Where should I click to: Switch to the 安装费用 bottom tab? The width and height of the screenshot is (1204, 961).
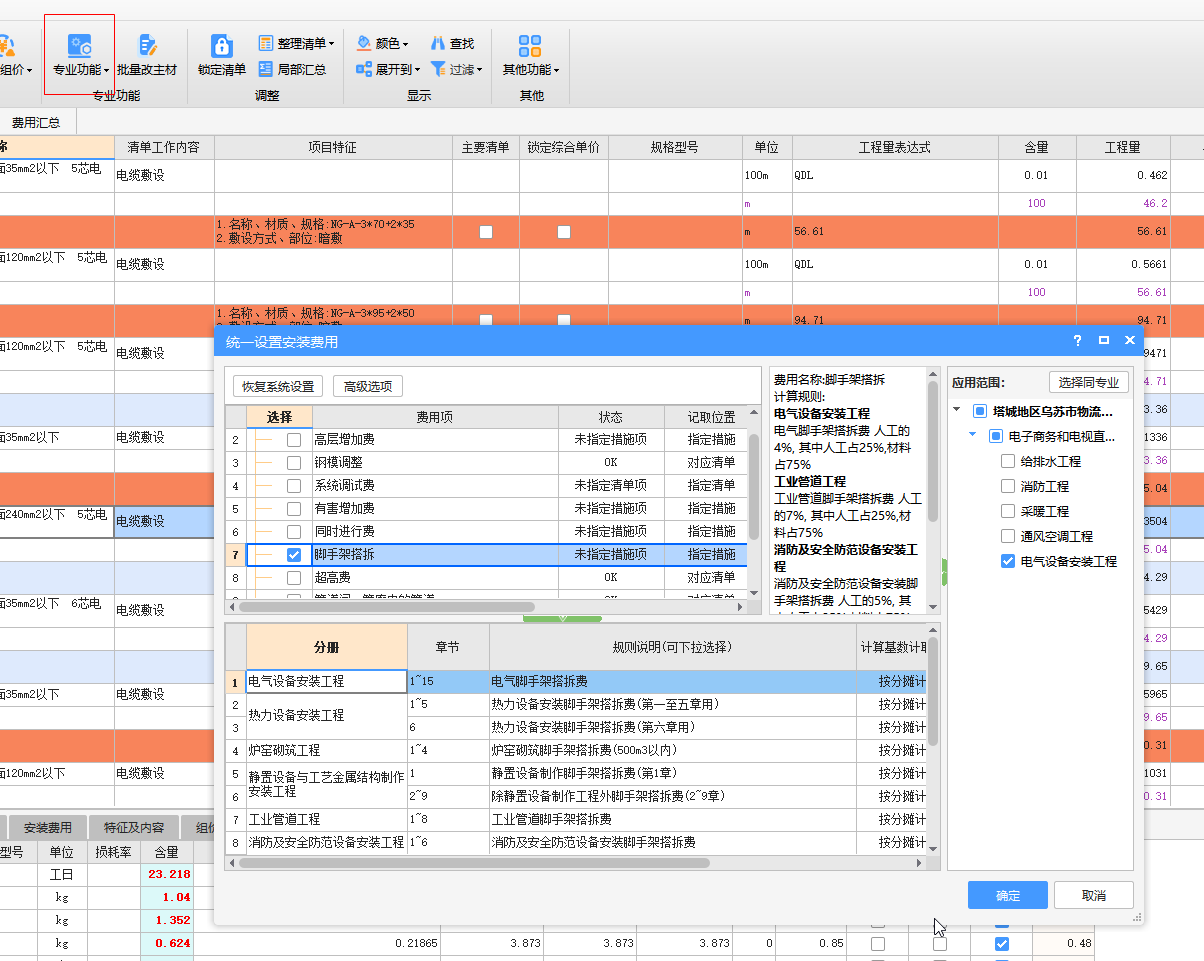47,828
